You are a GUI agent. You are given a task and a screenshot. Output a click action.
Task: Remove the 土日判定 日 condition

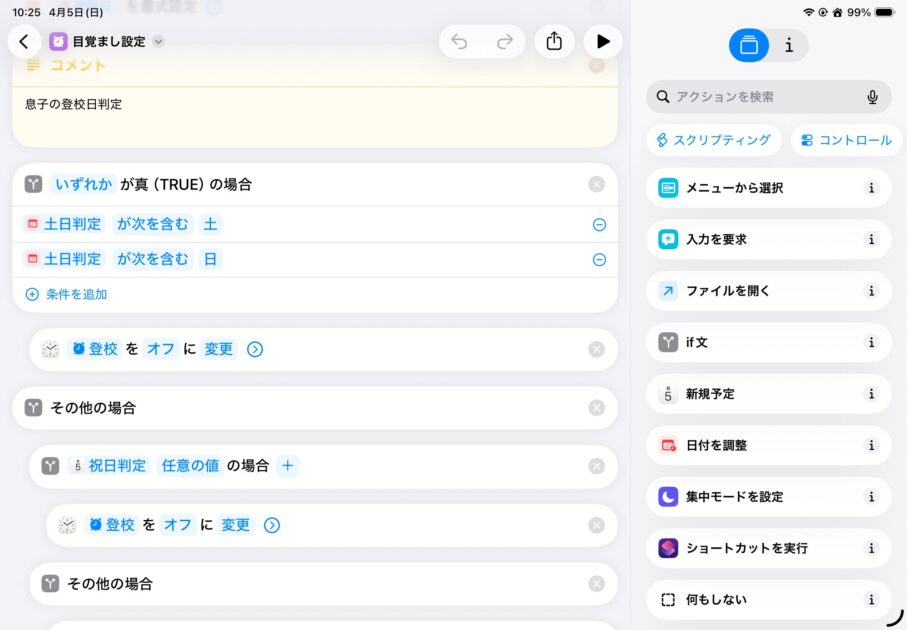tap(599, 260)
